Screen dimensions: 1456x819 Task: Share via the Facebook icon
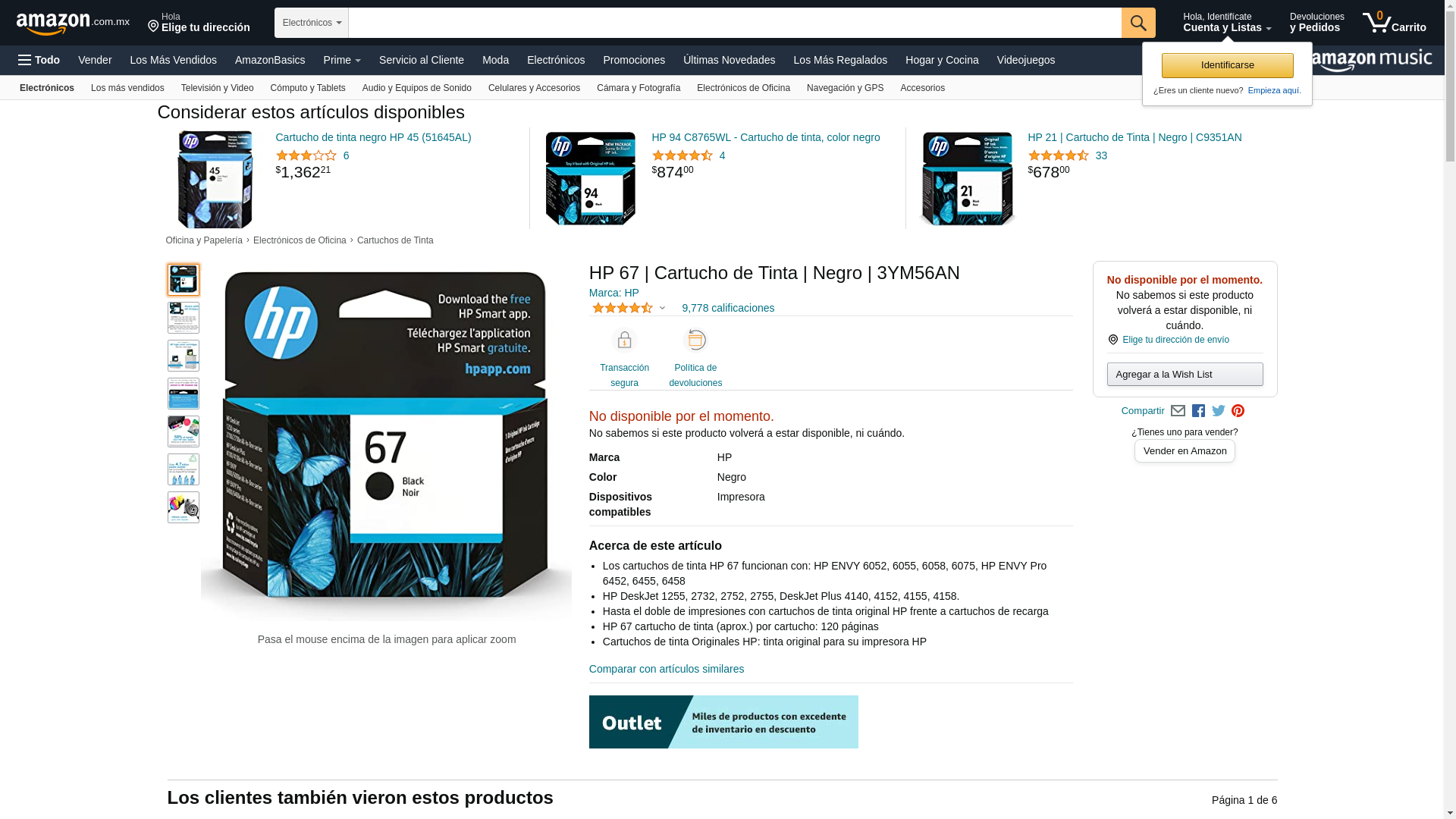point(1198,411)
